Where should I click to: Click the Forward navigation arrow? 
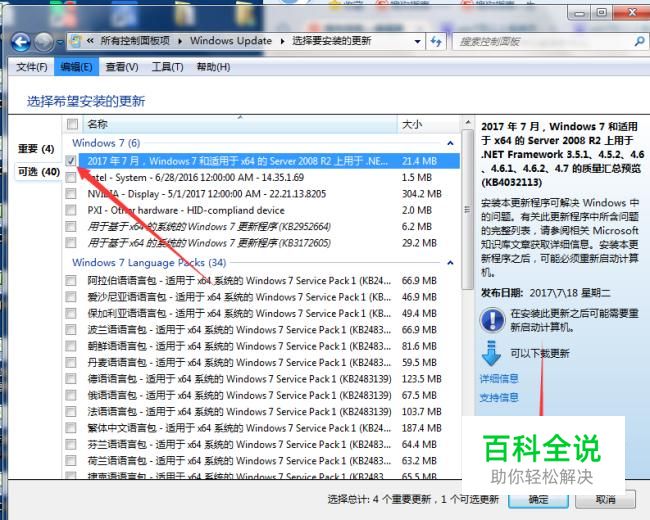point(44,42)
